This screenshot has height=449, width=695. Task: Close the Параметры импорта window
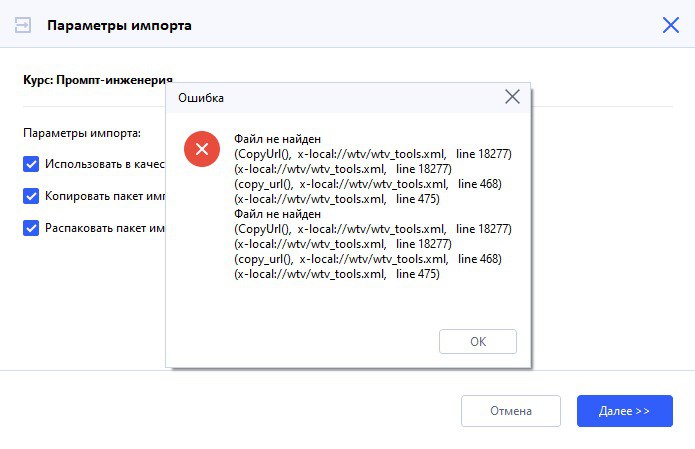[x=670, y=25]
